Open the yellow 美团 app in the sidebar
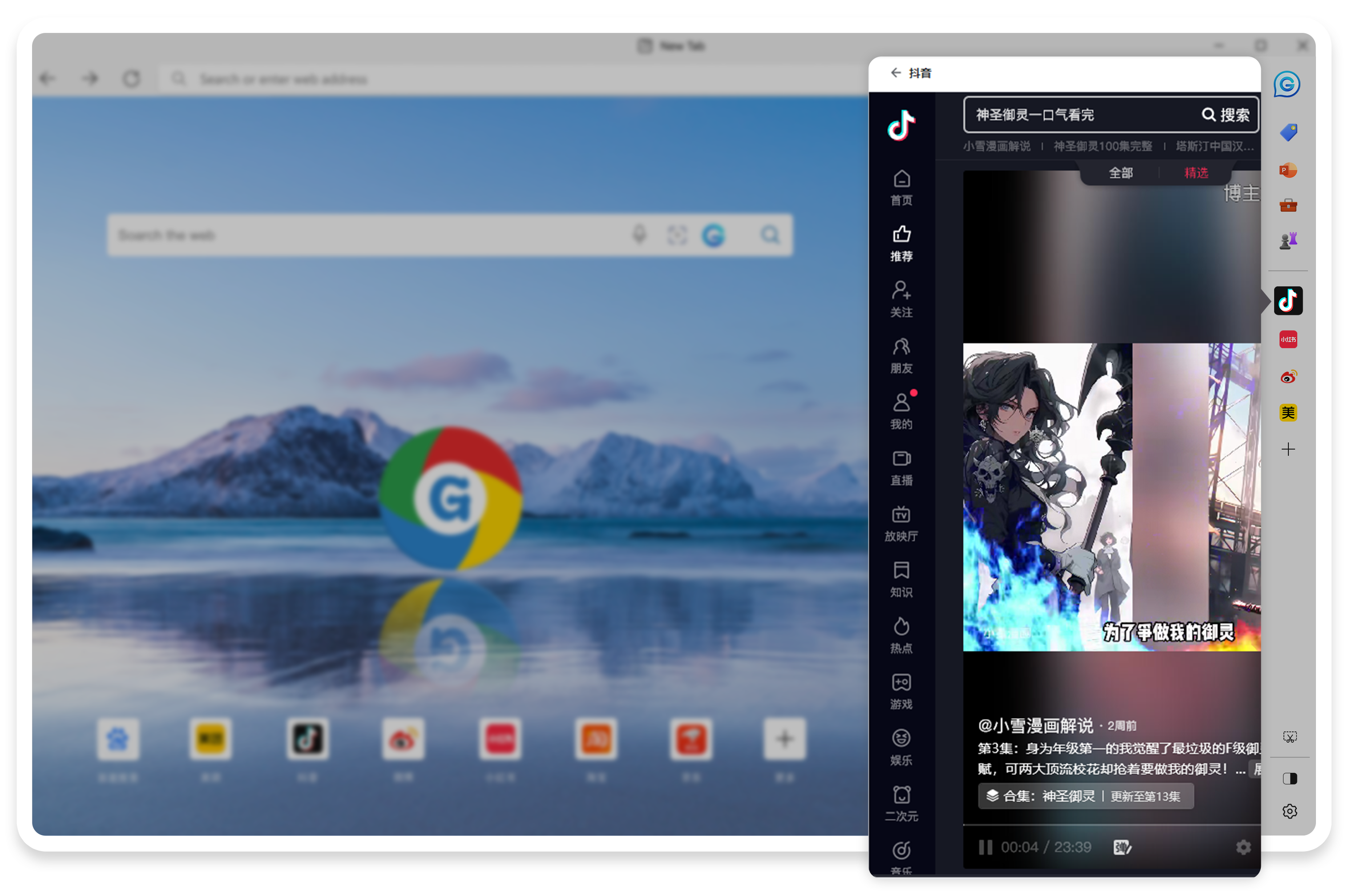1348x896 pixels. pyautogui.click(x=1288, y=413)
